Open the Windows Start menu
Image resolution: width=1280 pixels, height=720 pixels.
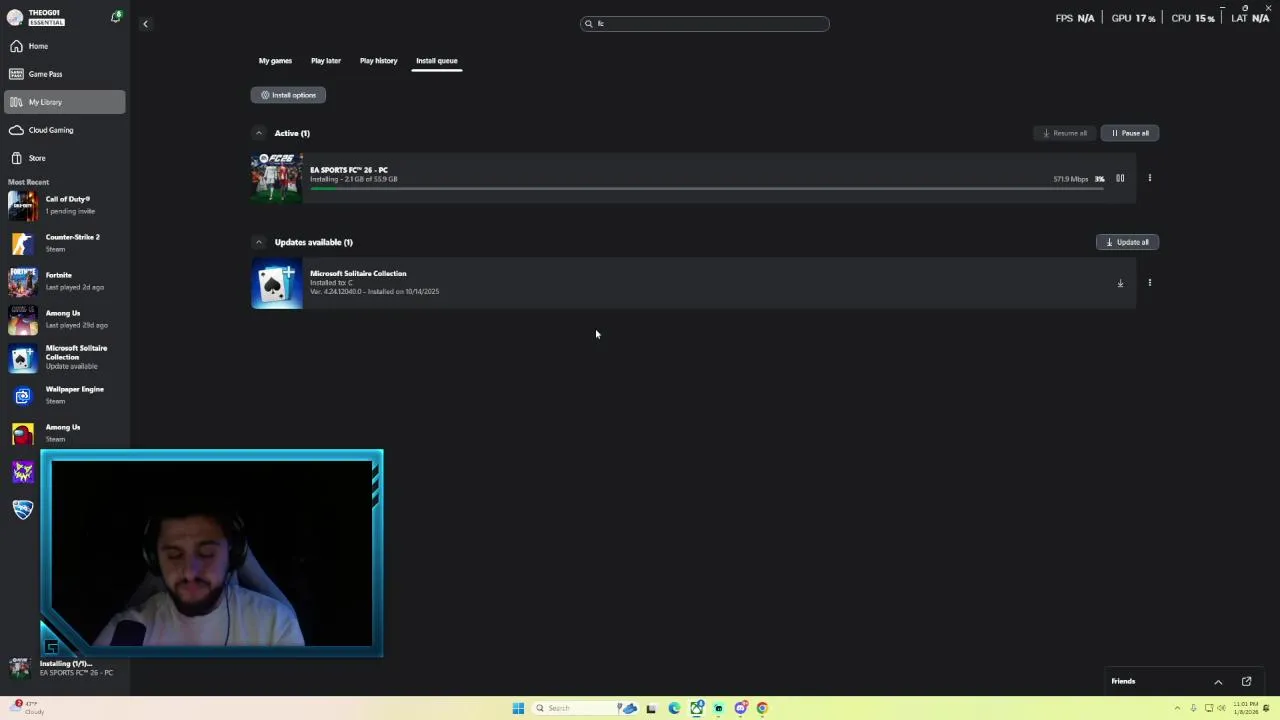518,708
